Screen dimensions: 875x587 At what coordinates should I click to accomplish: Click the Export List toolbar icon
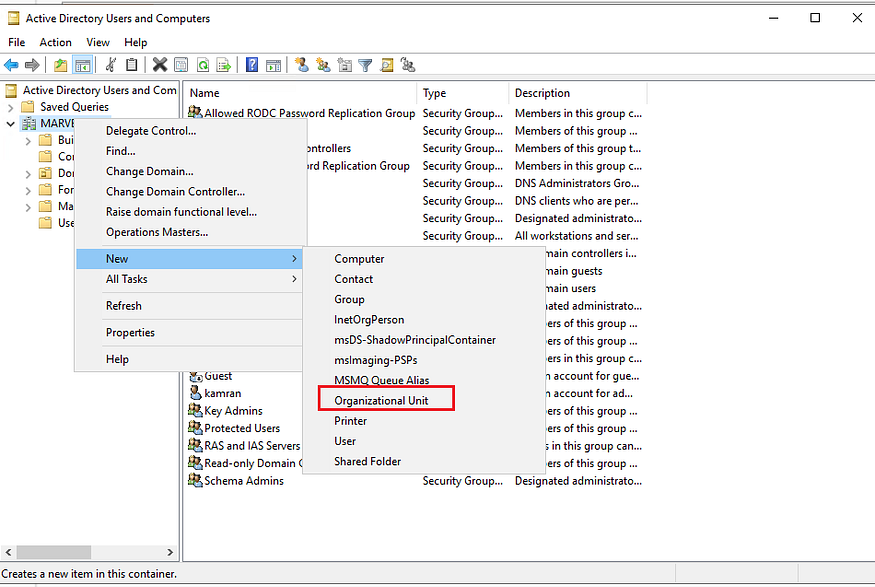click(x=221, y=64)
